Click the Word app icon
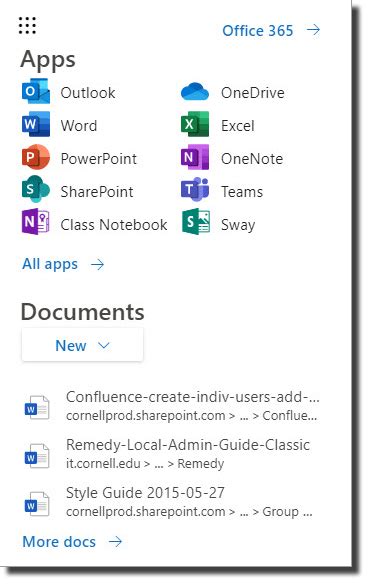372x587 pixels. (x=36, y=124)
